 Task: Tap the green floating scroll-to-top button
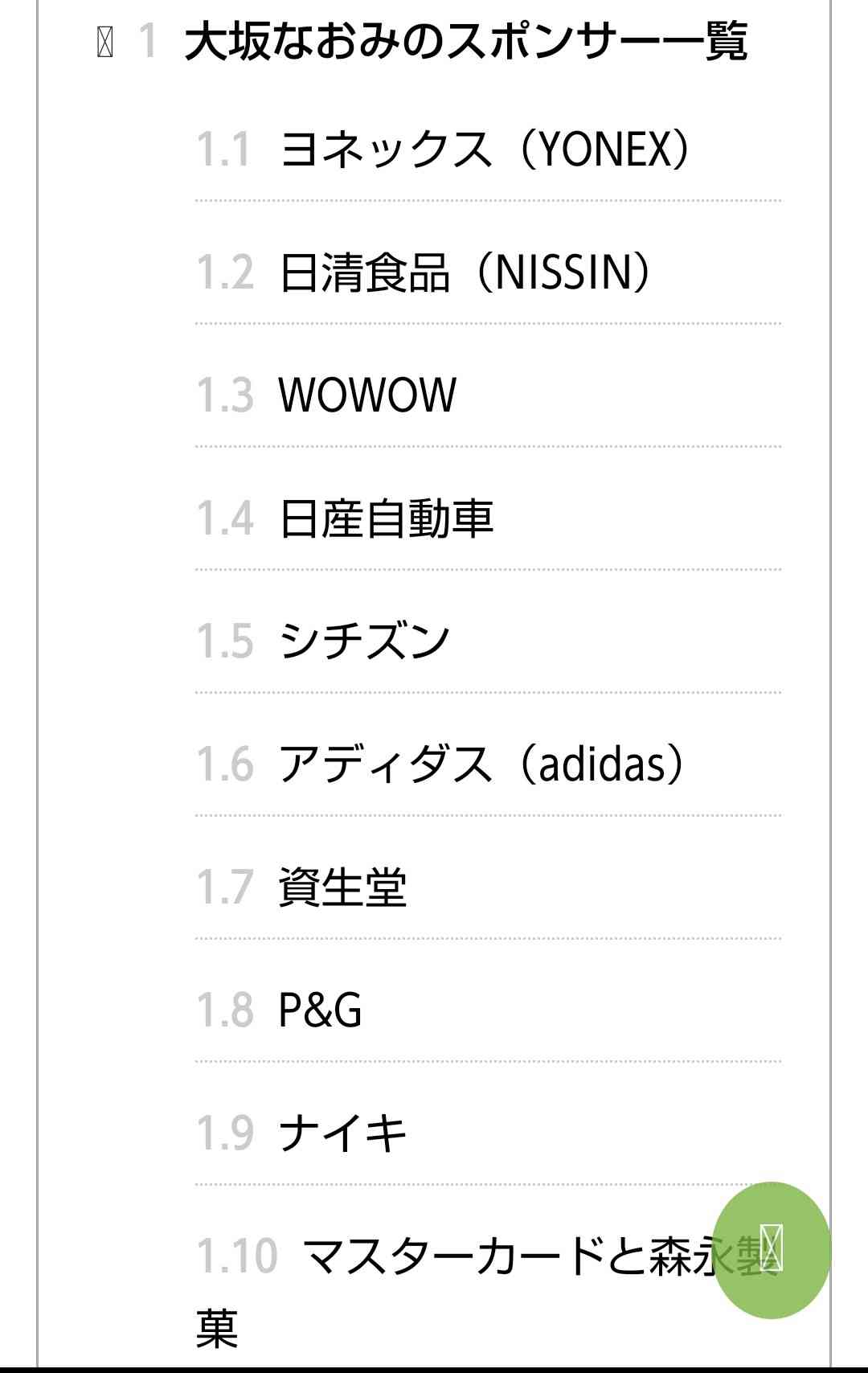click(772, 1249)
